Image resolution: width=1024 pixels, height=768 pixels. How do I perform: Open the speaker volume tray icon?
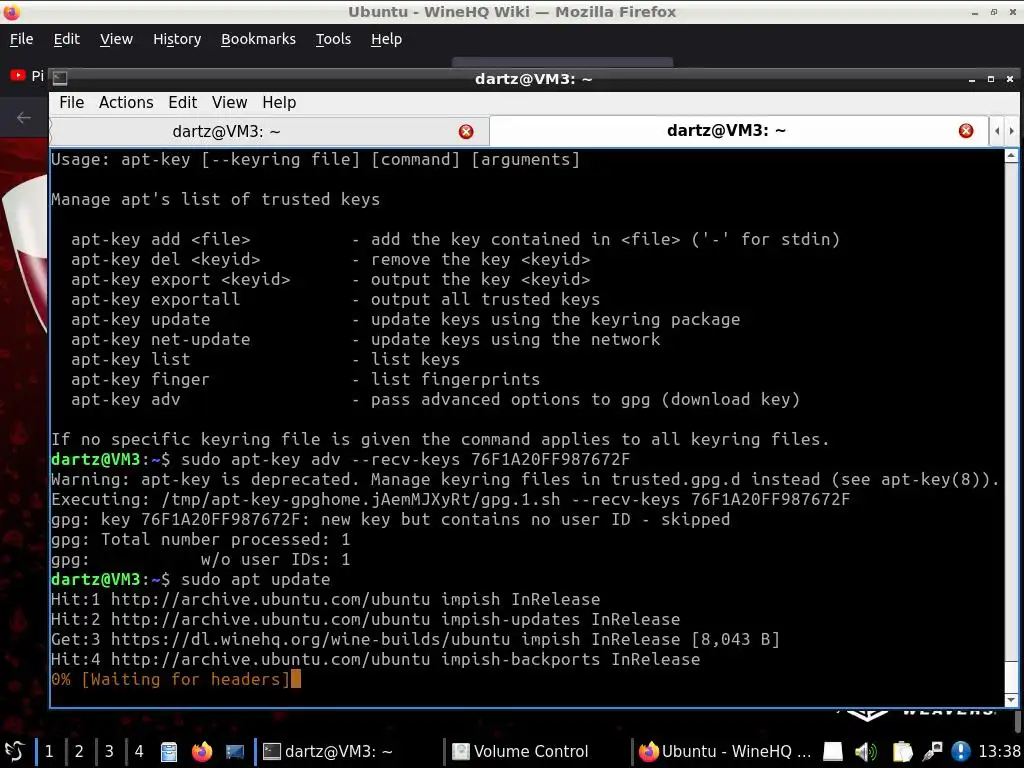coord(866,752)
